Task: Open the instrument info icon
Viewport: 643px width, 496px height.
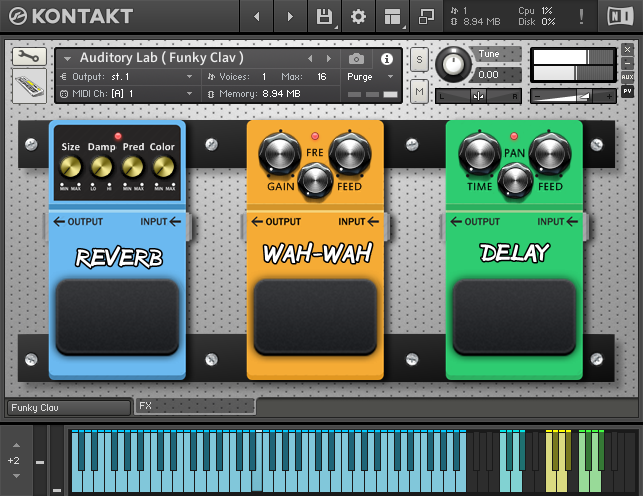Action: coord(387,59)
